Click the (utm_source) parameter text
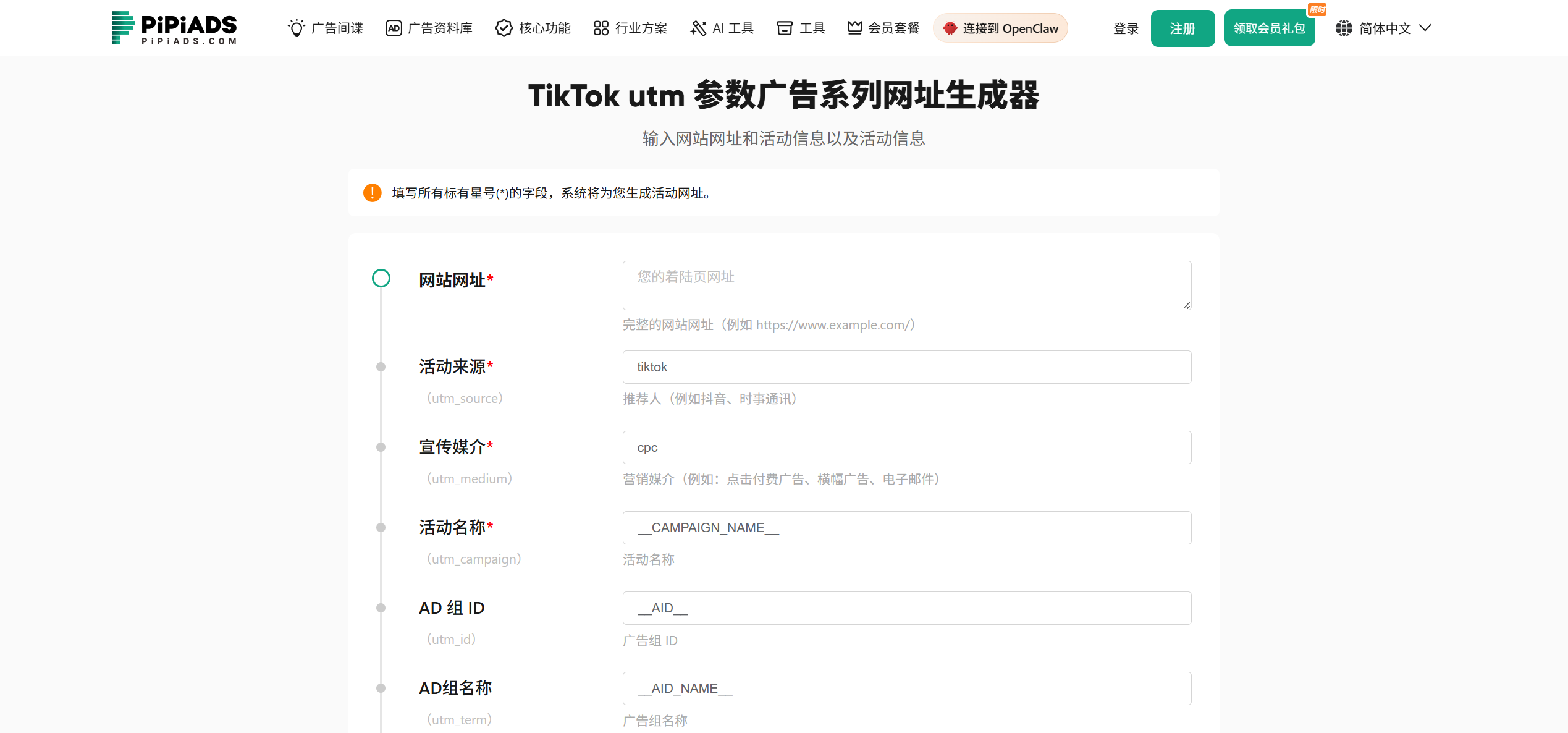Viewport: 1568px width, 733px height. tap(465, 398)
